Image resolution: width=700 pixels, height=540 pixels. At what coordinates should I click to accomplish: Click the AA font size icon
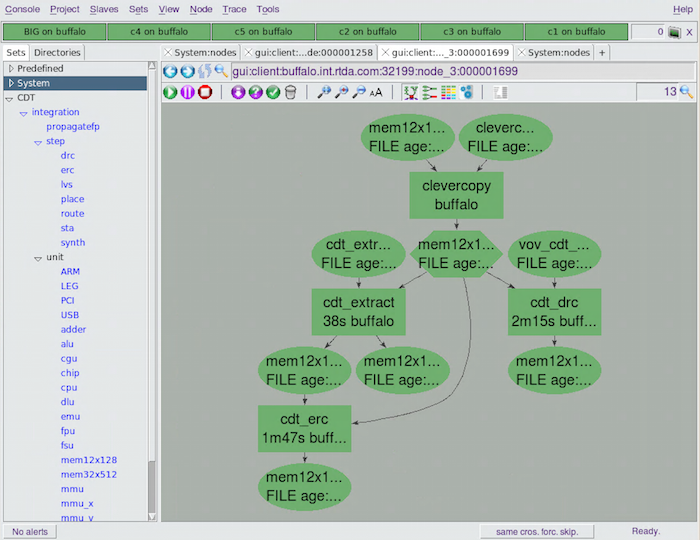point(376,92)
